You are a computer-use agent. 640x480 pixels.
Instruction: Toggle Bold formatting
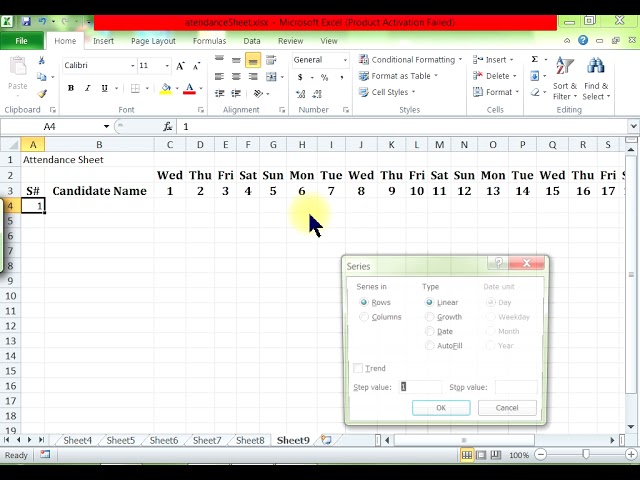71,88
